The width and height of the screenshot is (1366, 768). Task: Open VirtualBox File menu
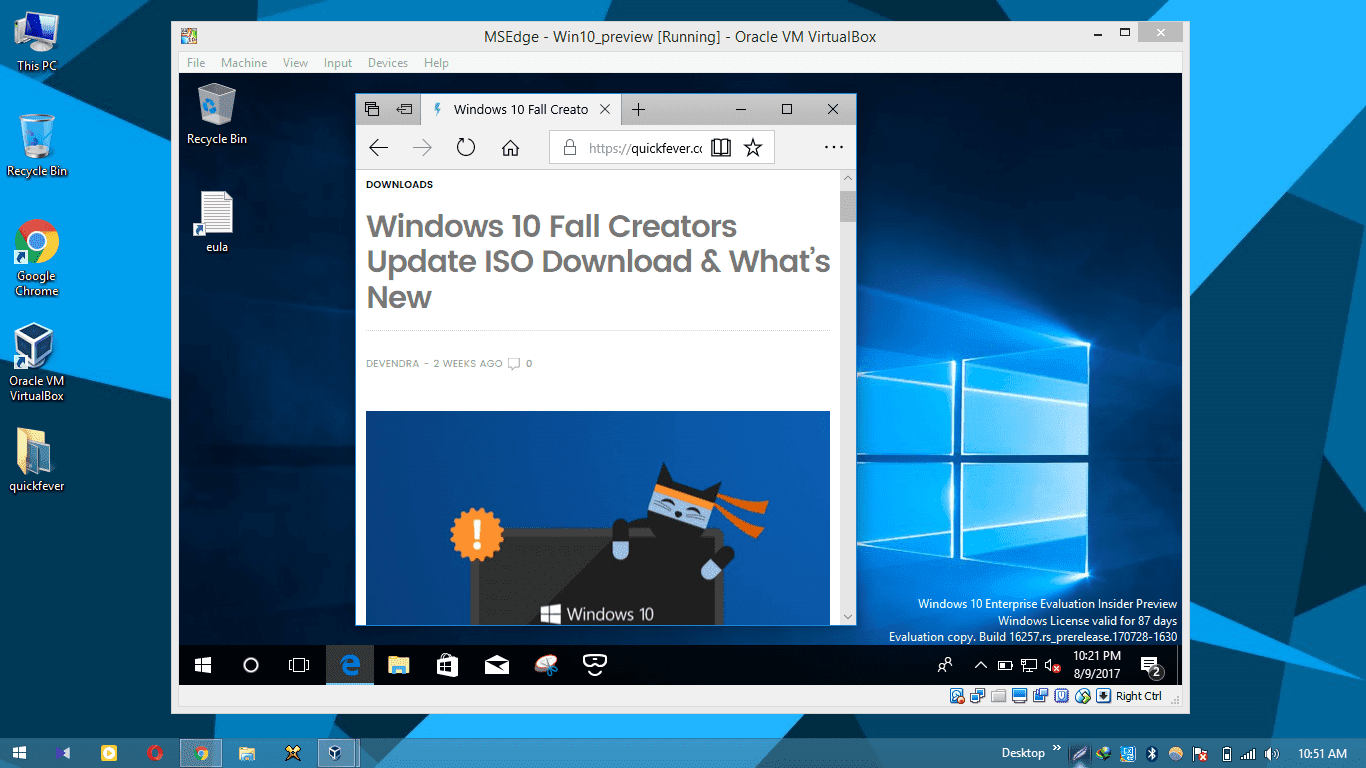[x=196, y=63]
